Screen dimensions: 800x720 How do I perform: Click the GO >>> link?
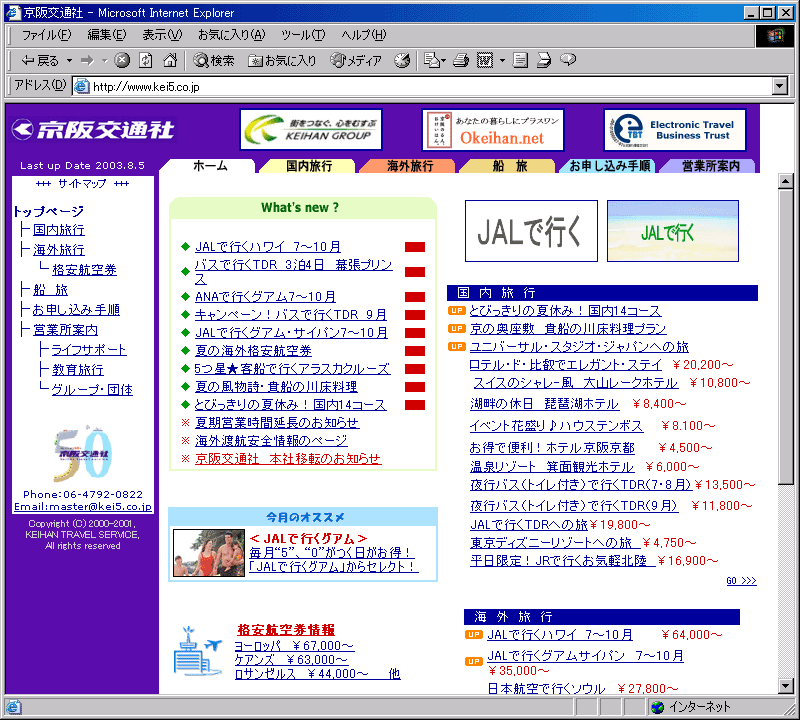pos(741,581)
